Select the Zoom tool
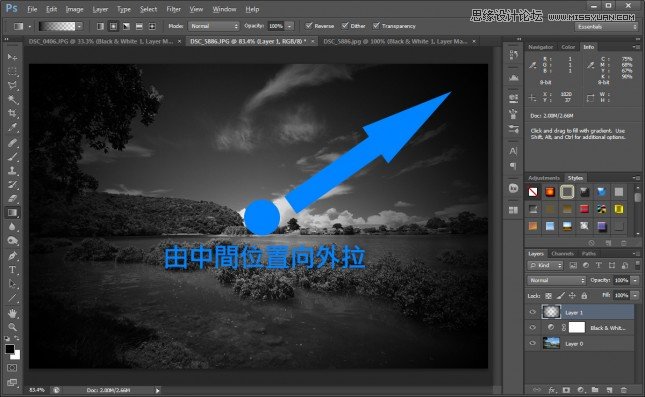The height and width of the screenshot is (397, 645). click(x=12, y=327)
